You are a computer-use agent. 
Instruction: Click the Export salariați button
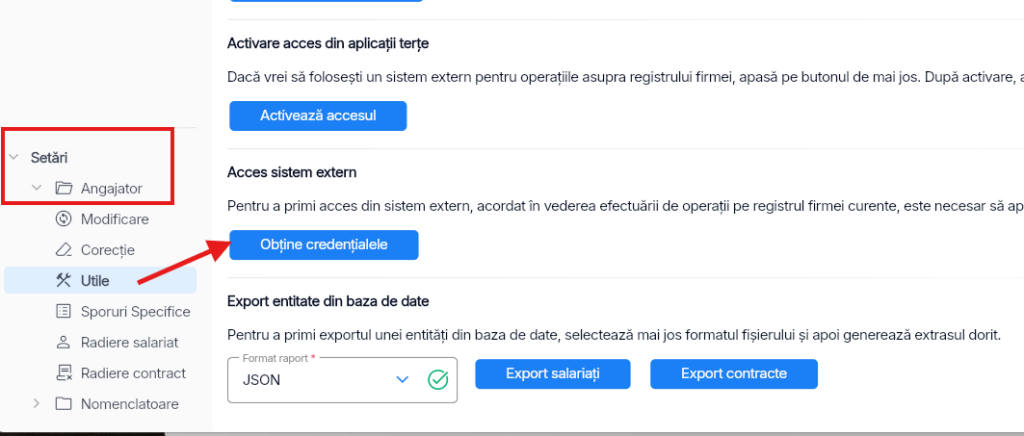coord(552,374)
